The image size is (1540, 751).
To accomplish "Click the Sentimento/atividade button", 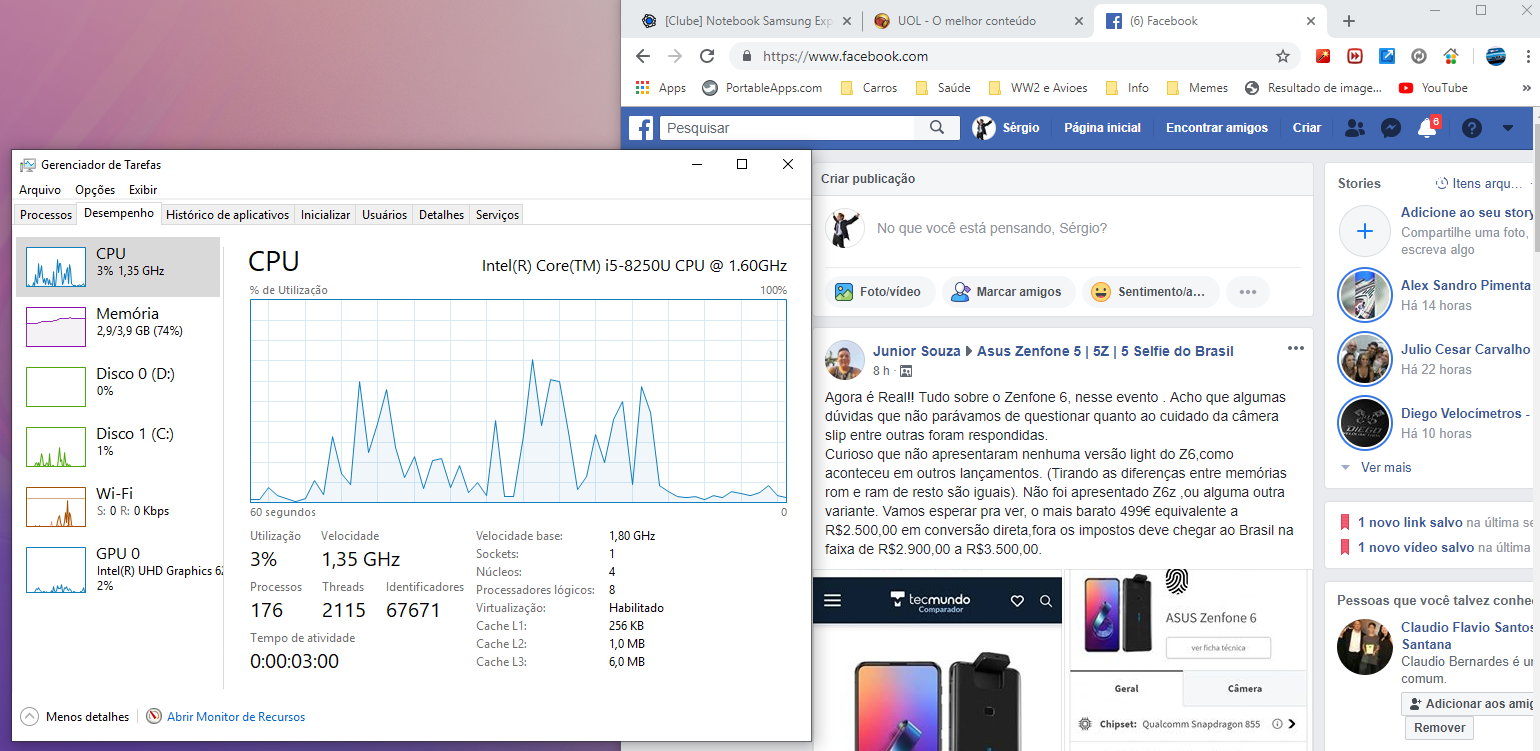I will click(1150, 292).
